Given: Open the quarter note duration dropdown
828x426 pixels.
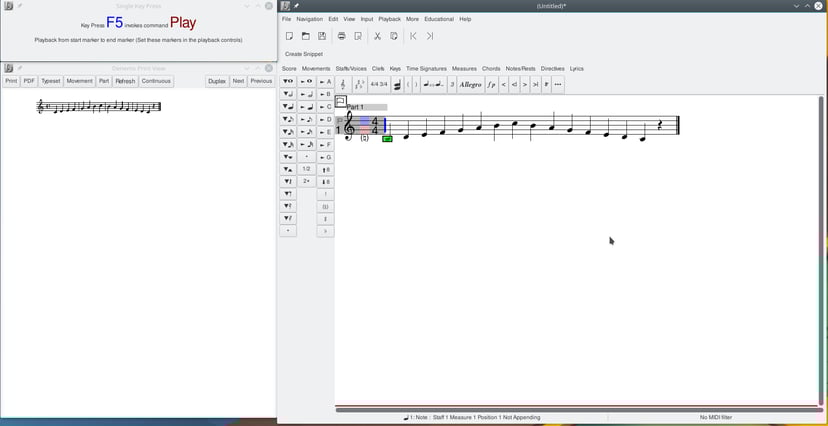Looking at the screenshot, I should pos(288,107).
